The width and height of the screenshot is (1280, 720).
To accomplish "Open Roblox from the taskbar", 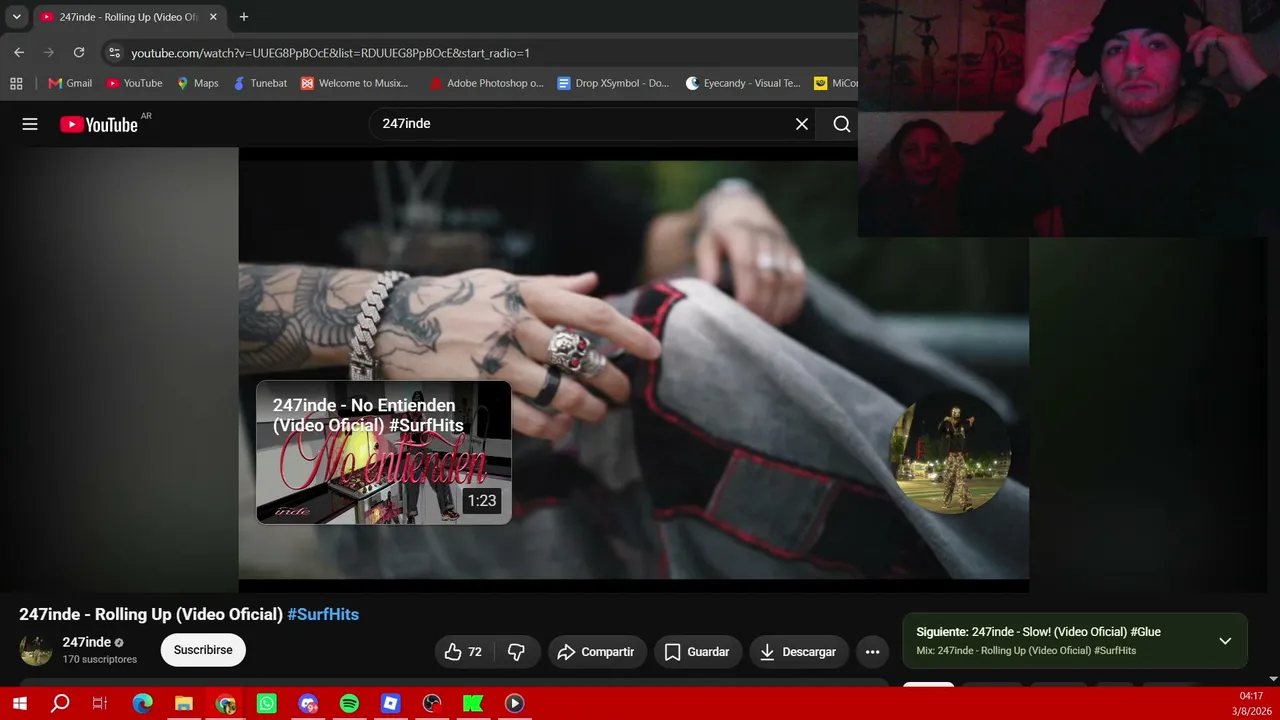I will (391, 704).
